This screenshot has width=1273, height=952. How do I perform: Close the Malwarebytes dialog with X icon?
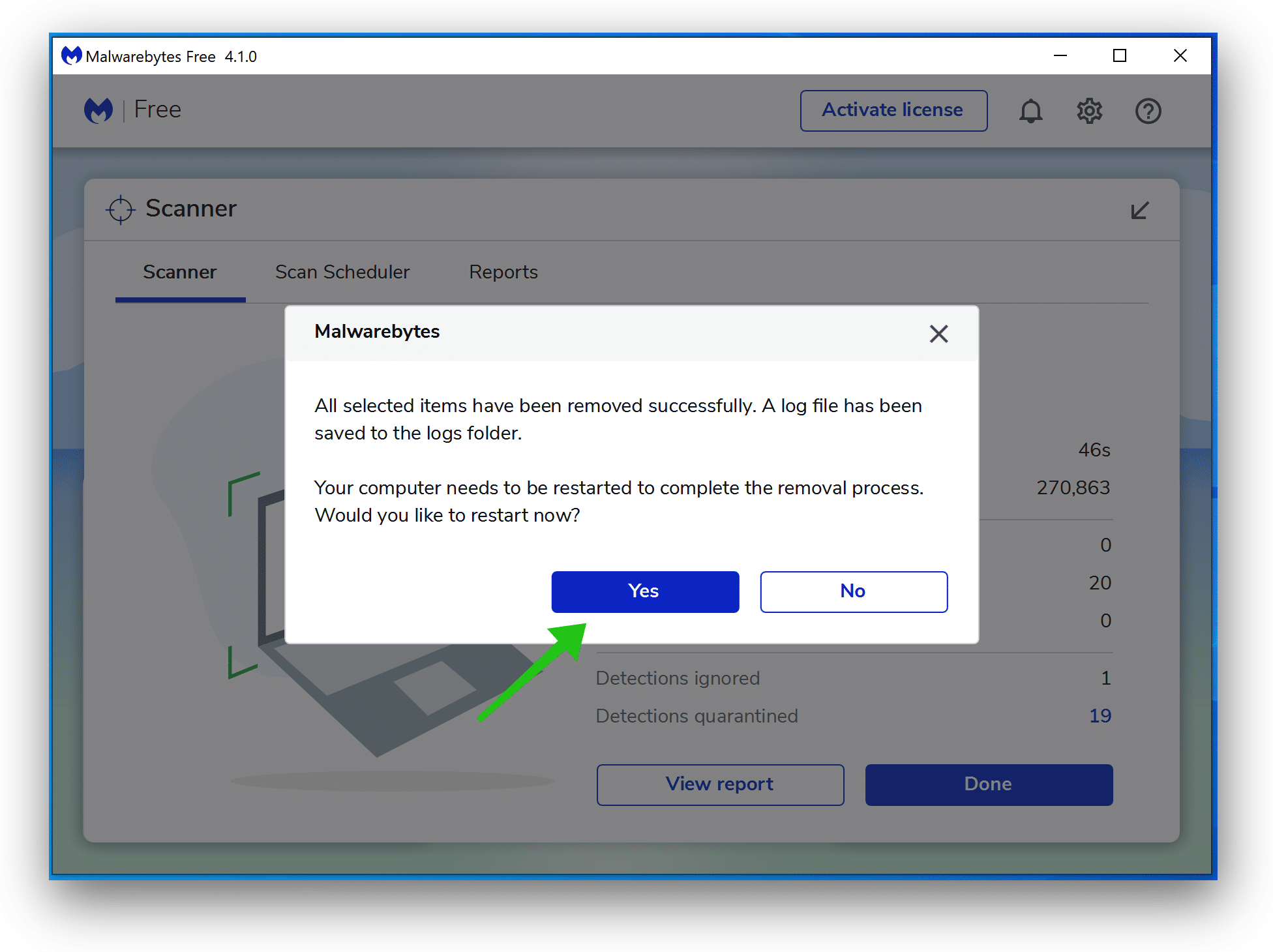(x=938, y=334)
